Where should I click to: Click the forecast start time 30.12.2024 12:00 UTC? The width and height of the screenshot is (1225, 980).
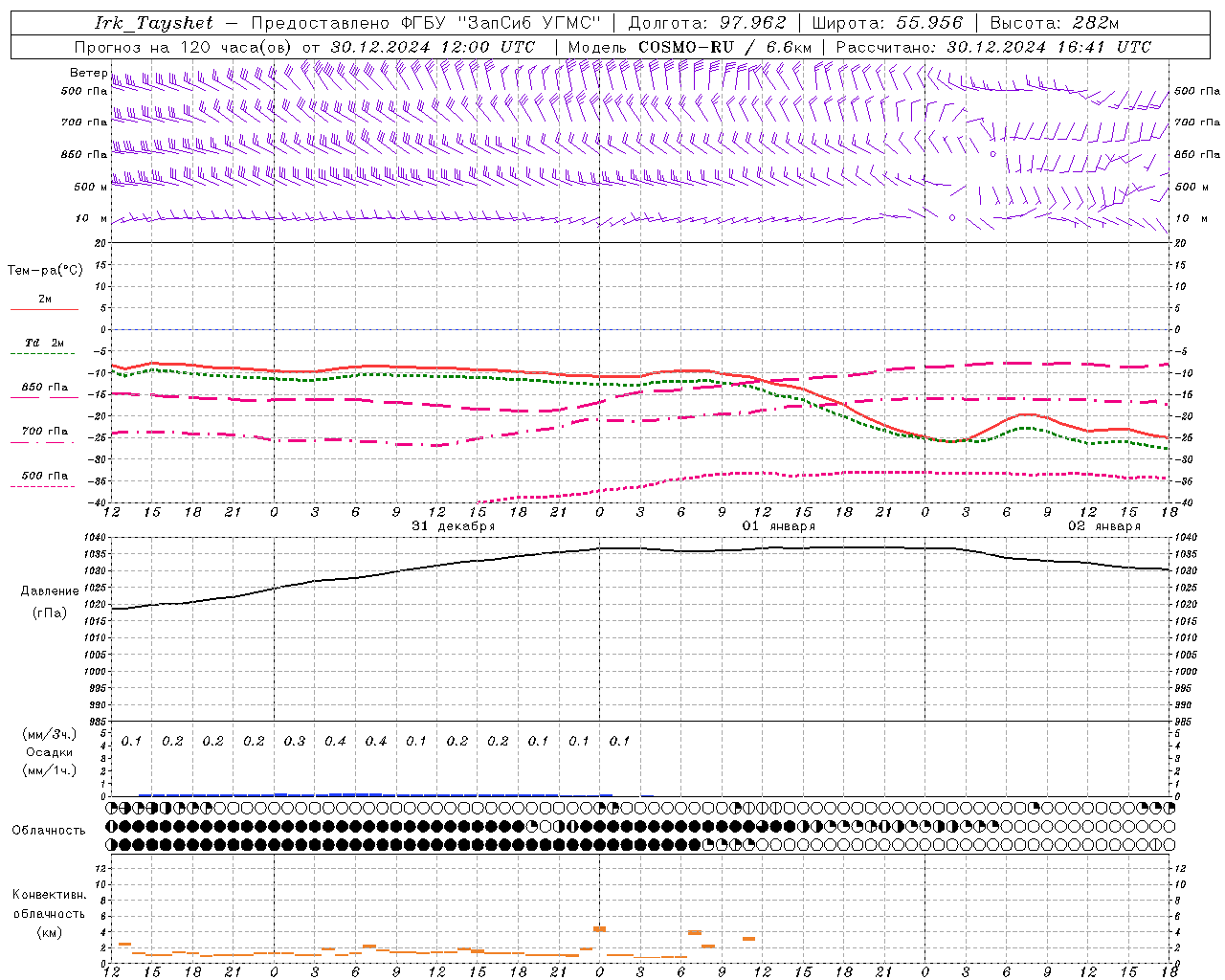coord(433,47)
